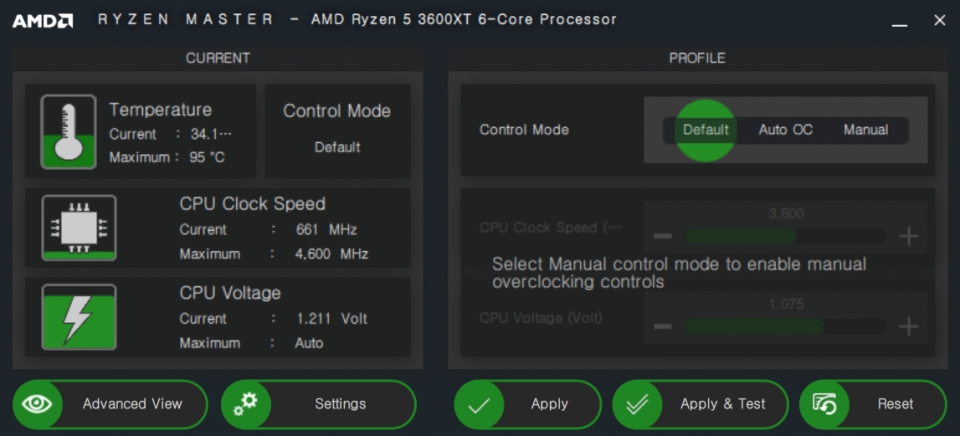Image resolution: width=960 pixels, height=436 pixels.
Task: Increase CPU Clock Speed with plus button
Action: (x=908, y=236)
